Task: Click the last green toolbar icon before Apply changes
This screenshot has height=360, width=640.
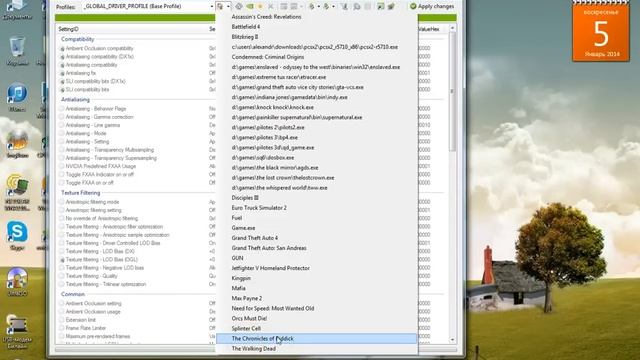Action: 391,6
